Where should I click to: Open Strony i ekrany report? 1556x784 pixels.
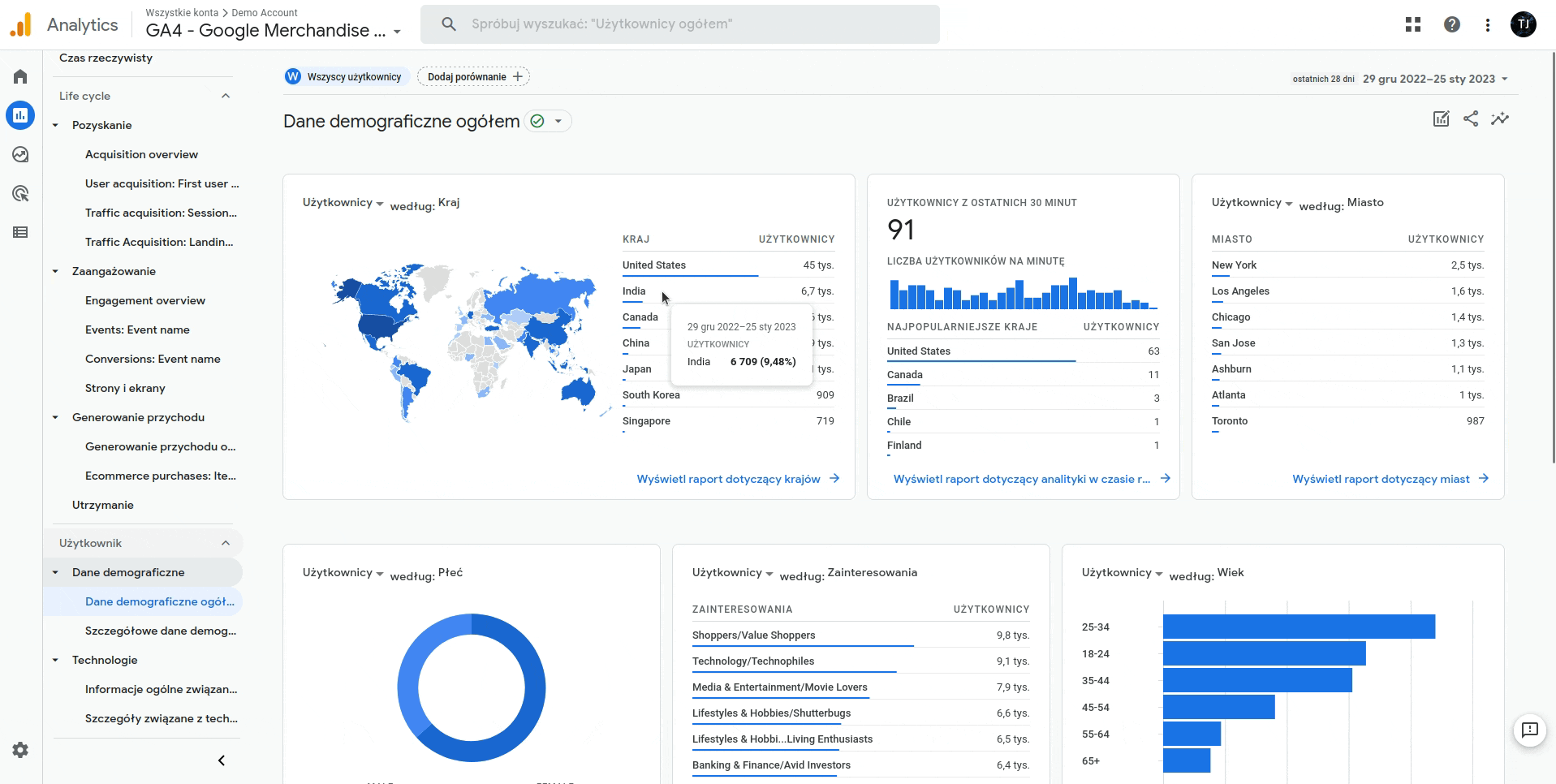(125, 388)
